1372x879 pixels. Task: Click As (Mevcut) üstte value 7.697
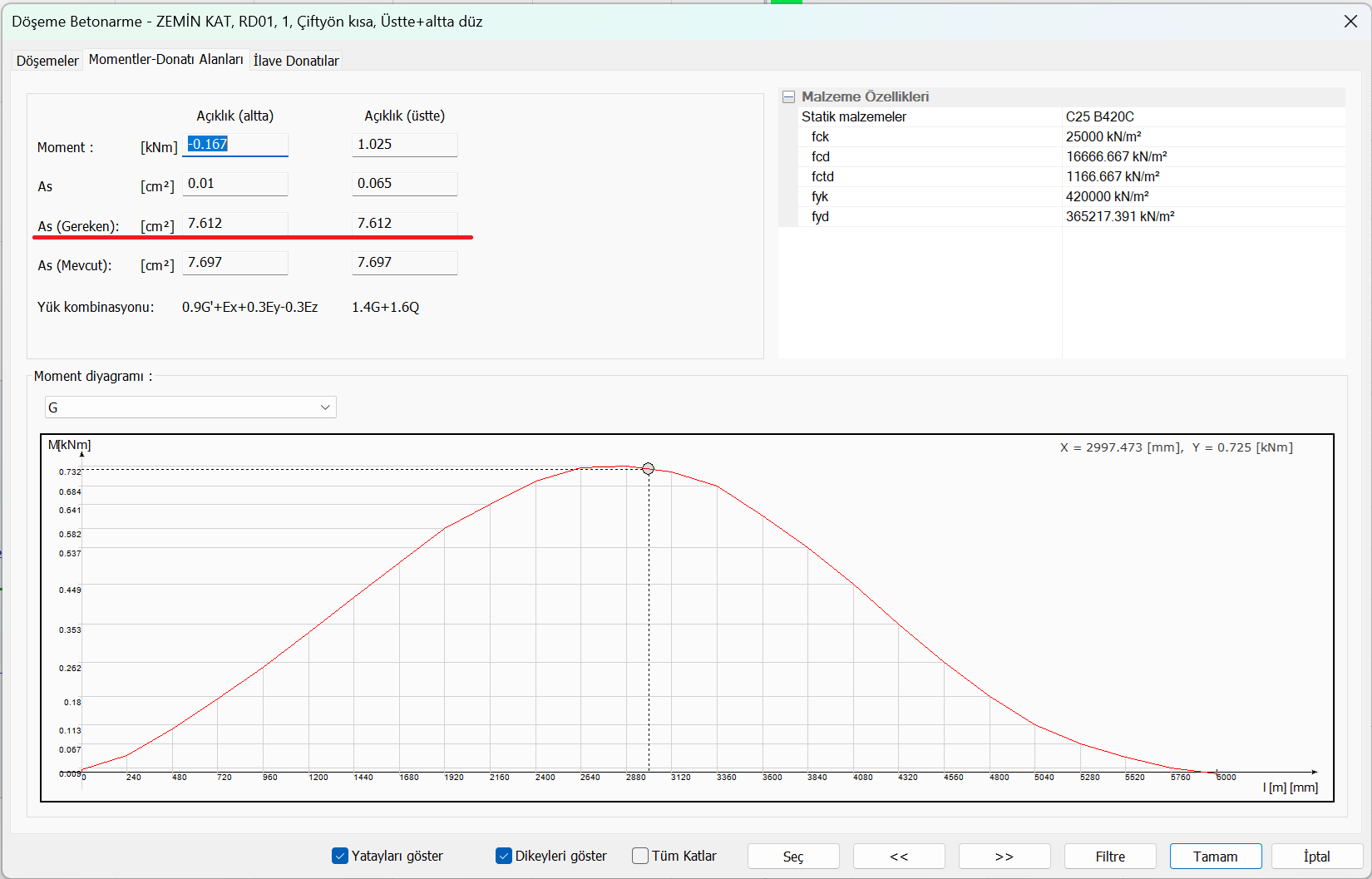tap(405, 263)
